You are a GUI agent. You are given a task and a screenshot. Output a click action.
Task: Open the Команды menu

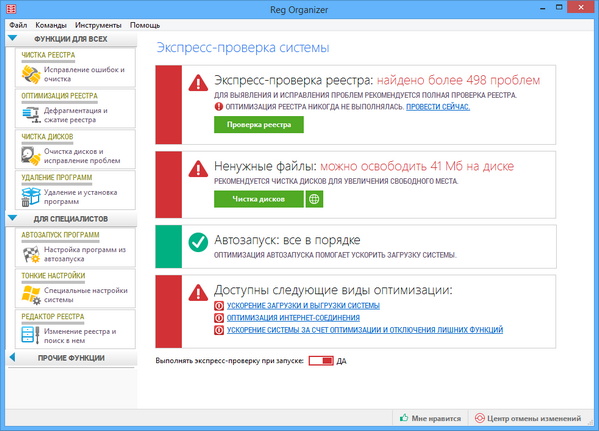[x=51, y=25]
